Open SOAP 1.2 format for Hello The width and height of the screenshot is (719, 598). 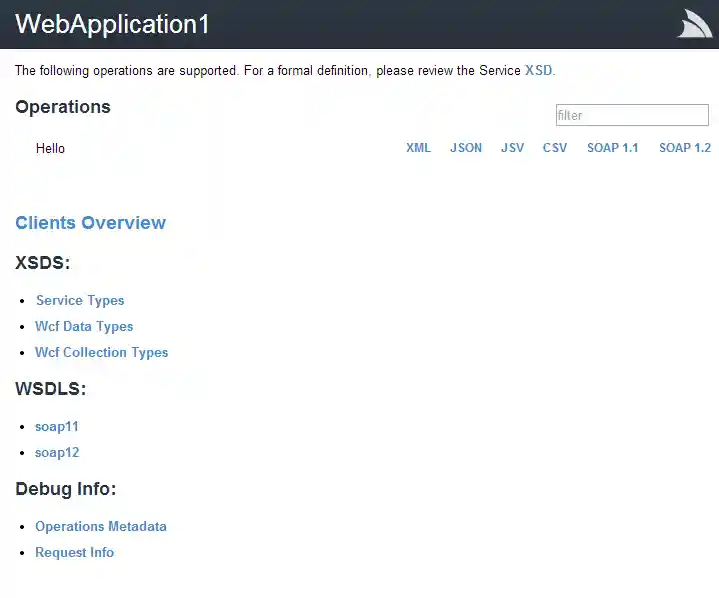(x=685, y=148)
